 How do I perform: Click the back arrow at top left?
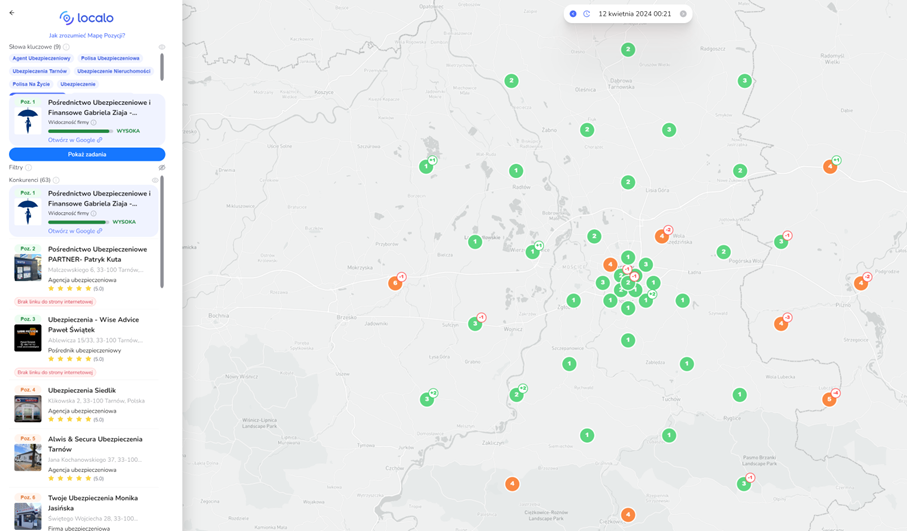tap(12, 13)
